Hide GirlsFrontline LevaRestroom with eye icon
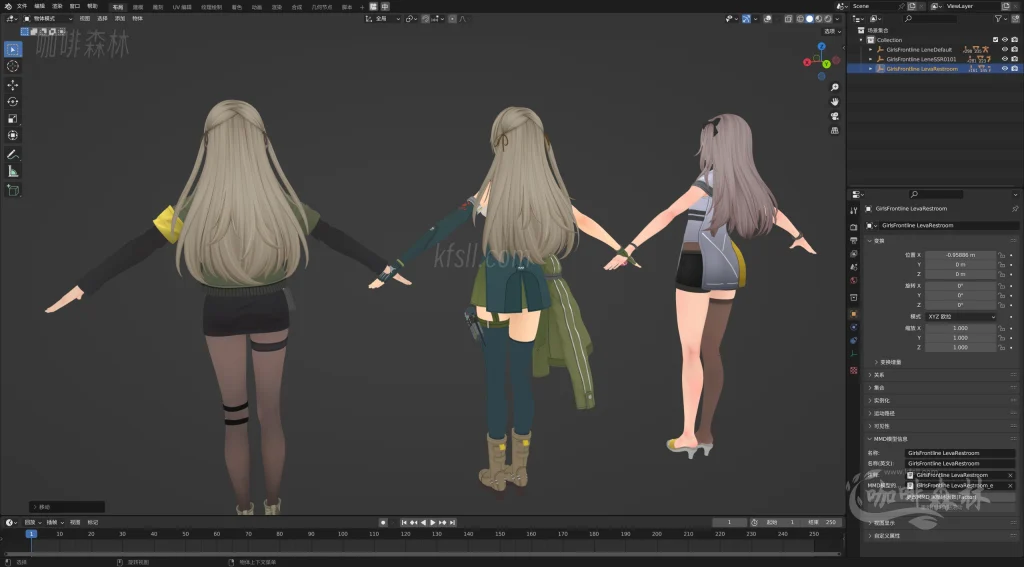The width and height of the screenshot is (1024, 567). point(1005,69)
